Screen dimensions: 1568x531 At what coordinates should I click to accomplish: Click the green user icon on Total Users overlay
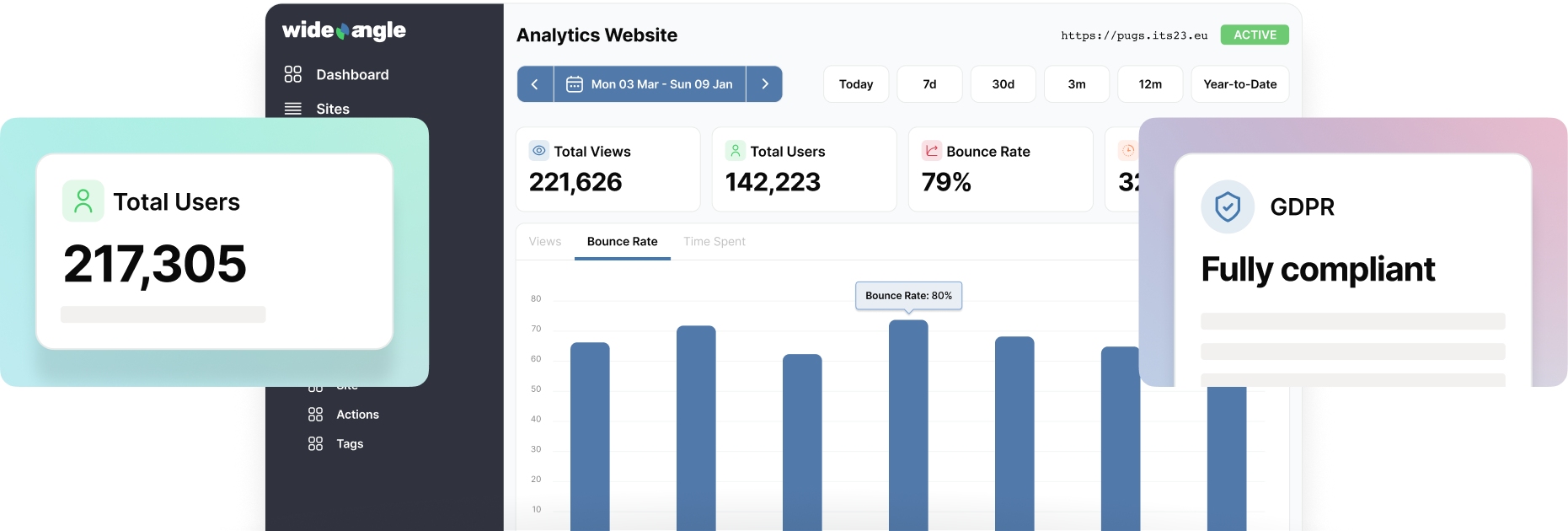coord(83,201)
